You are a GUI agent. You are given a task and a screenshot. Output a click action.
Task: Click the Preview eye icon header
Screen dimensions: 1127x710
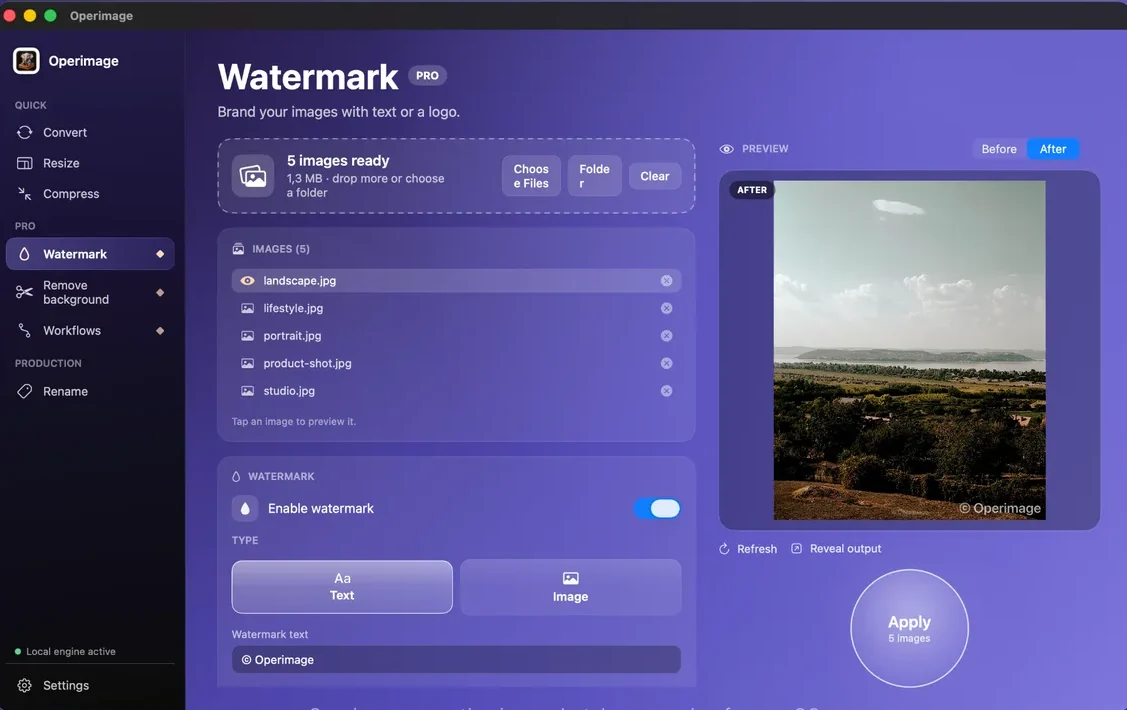(727, 149)
